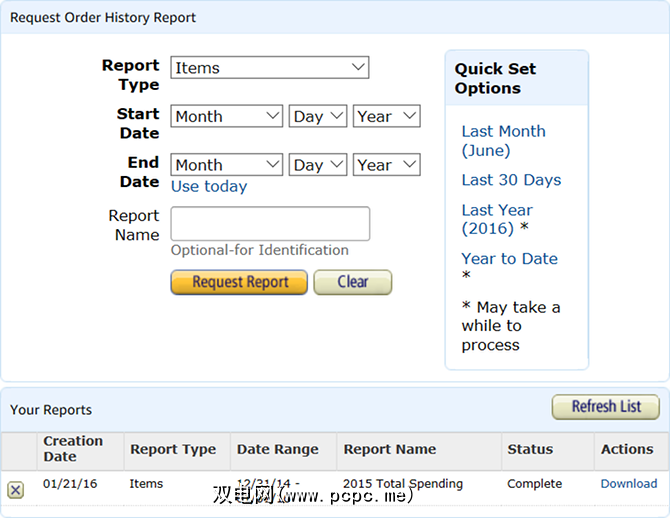
Task: Expand the Start Date Month dropdown
Action: pyautogui.click(x=227, y=117)
